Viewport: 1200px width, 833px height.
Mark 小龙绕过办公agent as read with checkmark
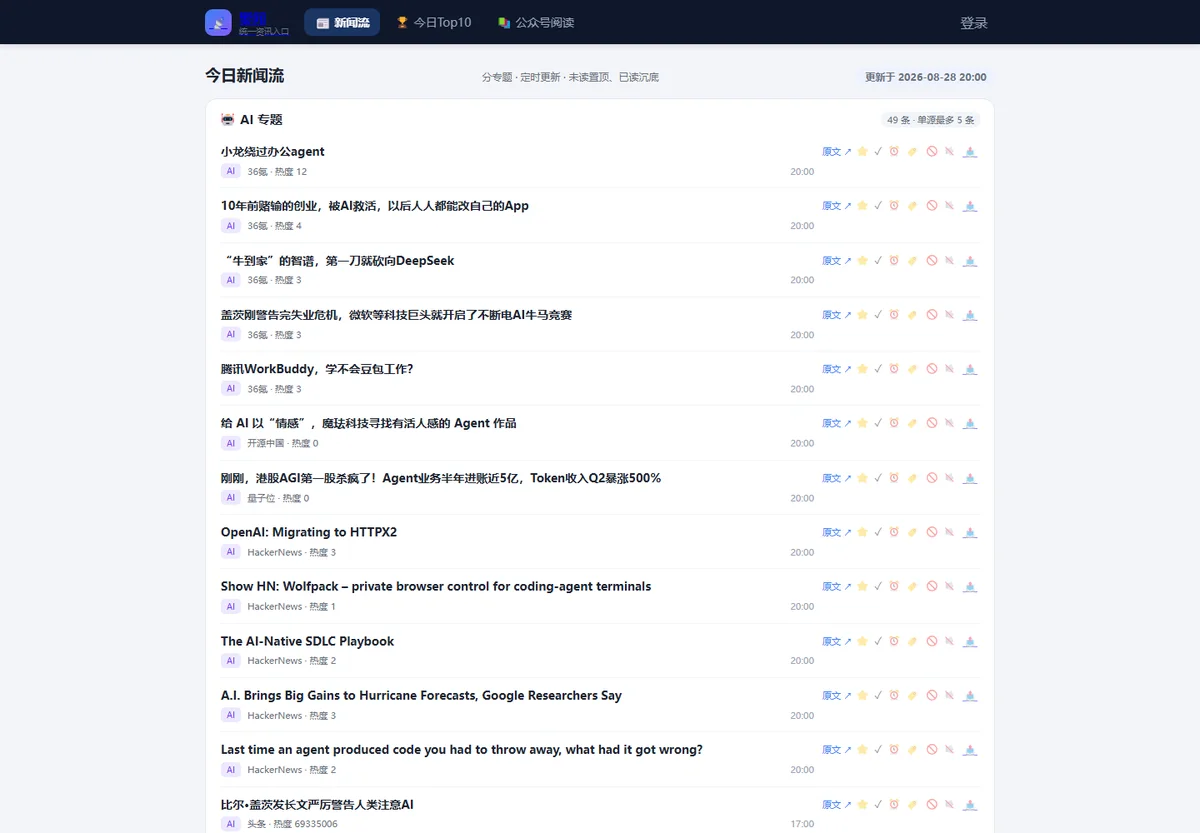878,152
